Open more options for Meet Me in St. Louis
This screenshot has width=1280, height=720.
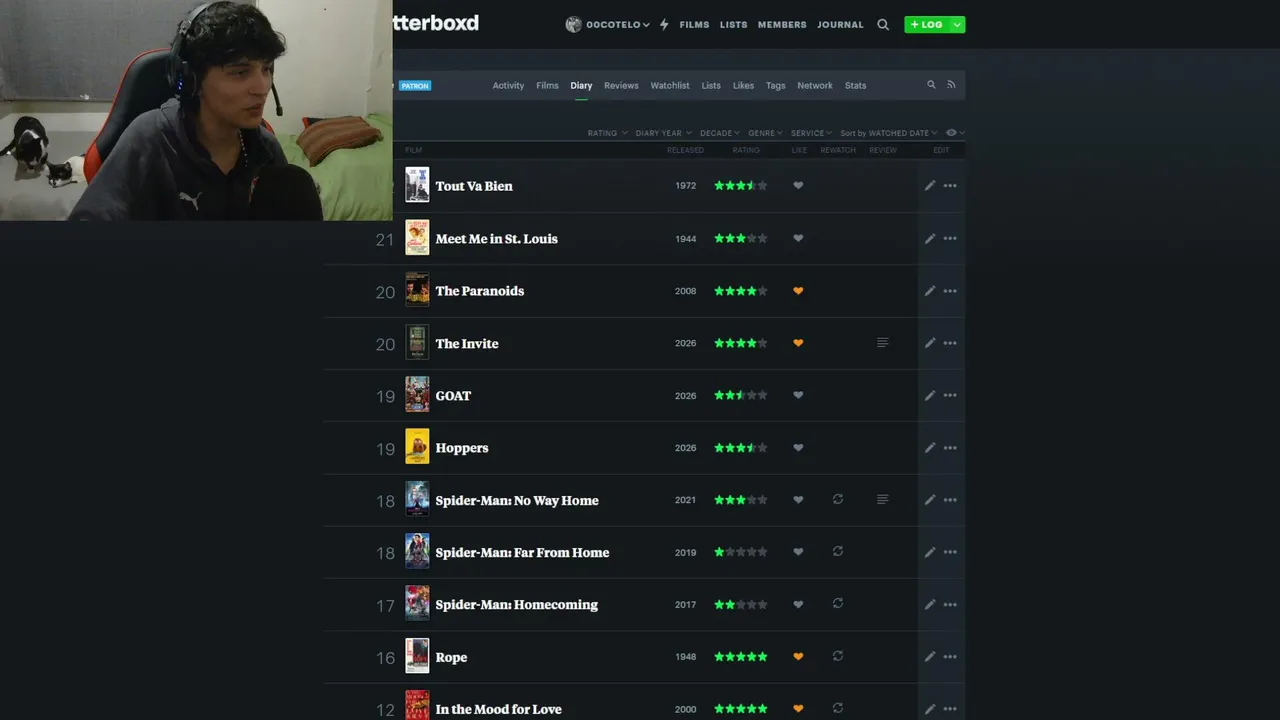[950, 238]
